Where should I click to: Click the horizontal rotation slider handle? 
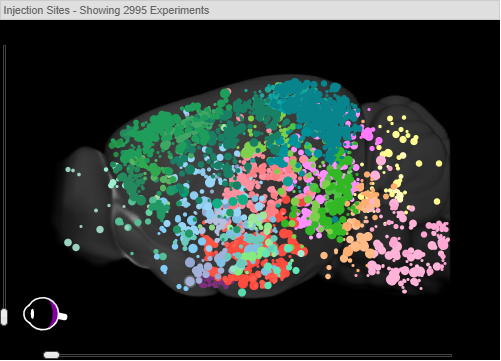pyautogui.click(x=52, y=355)
